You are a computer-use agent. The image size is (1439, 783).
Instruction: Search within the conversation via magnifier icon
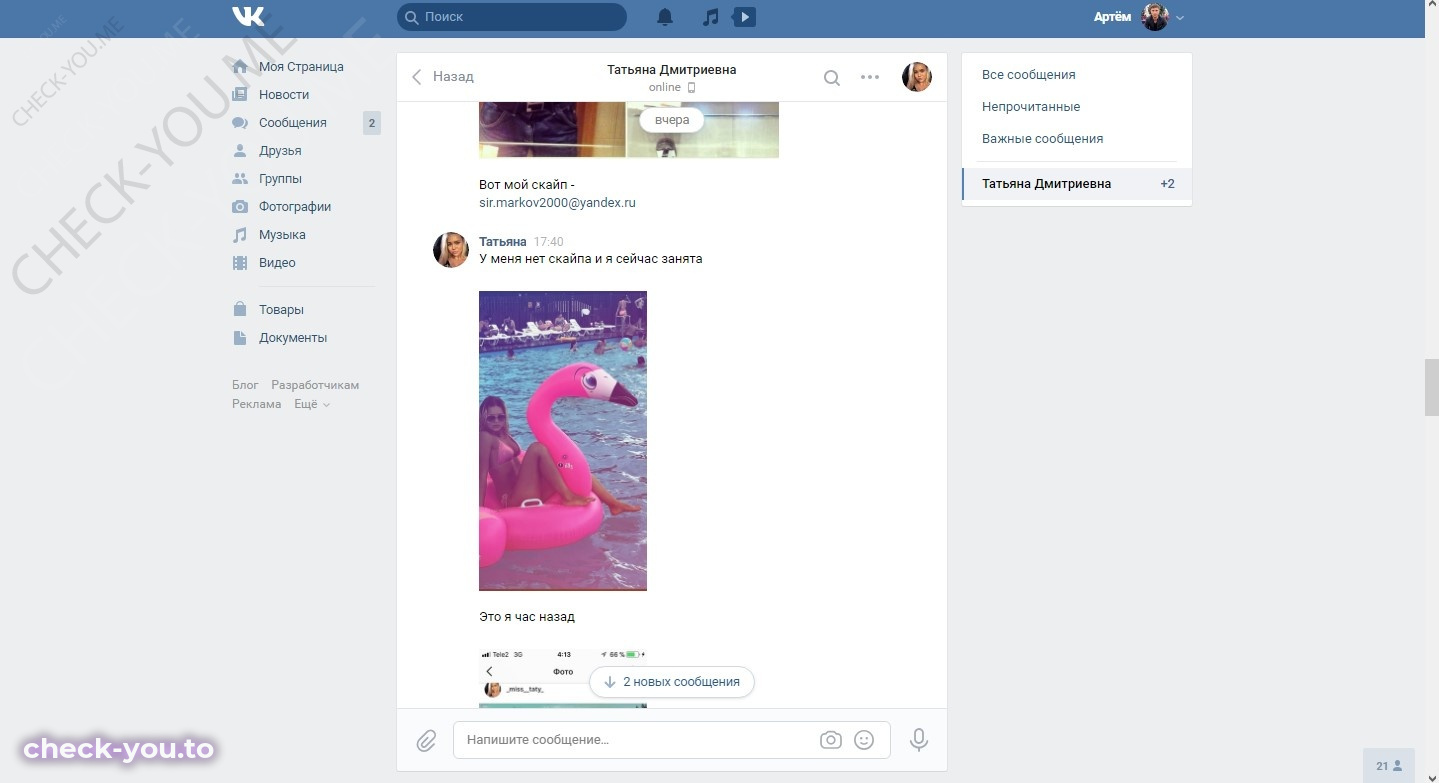coord(831,77)
